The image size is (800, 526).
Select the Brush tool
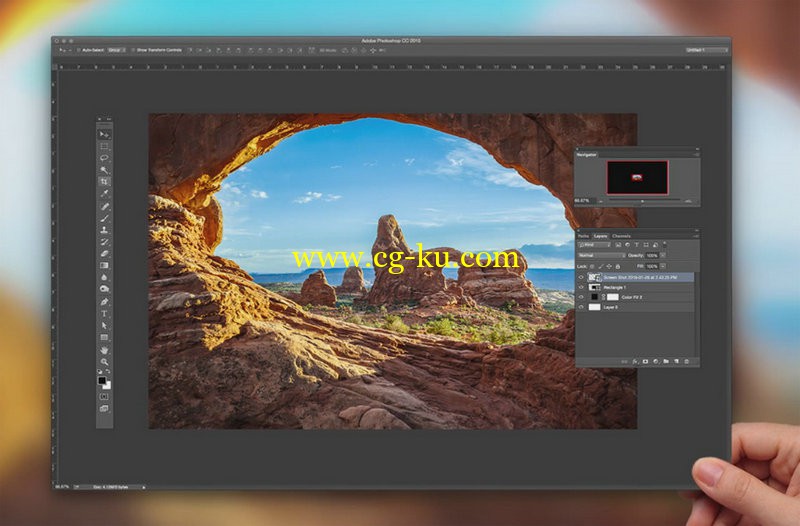(x=104, y=218)
